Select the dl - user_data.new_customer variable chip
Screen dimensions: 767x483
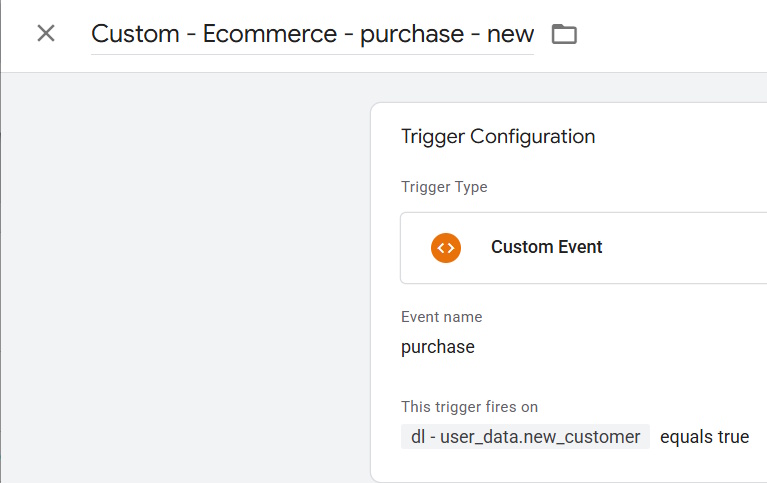tap(525, 437)
